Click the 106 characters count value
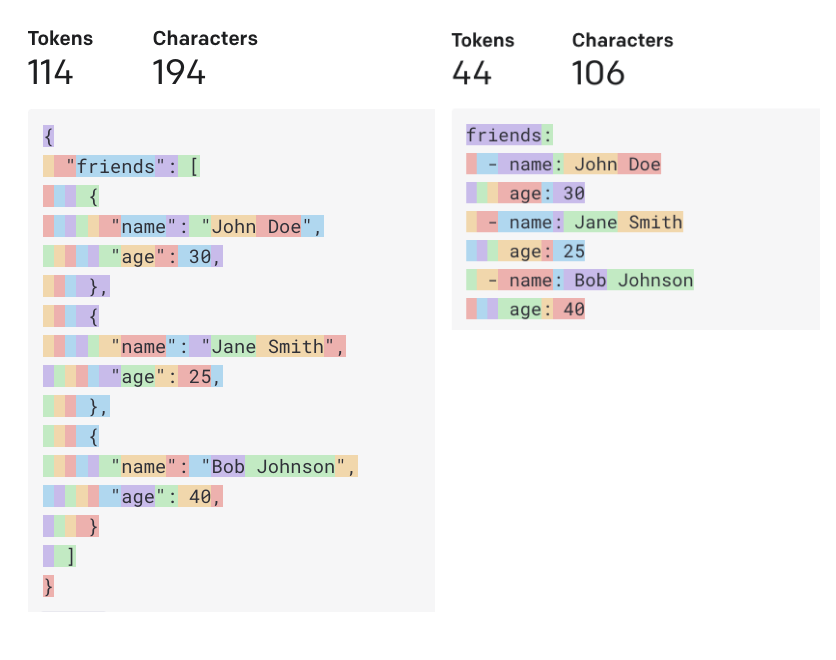 (x=598, y=73)
